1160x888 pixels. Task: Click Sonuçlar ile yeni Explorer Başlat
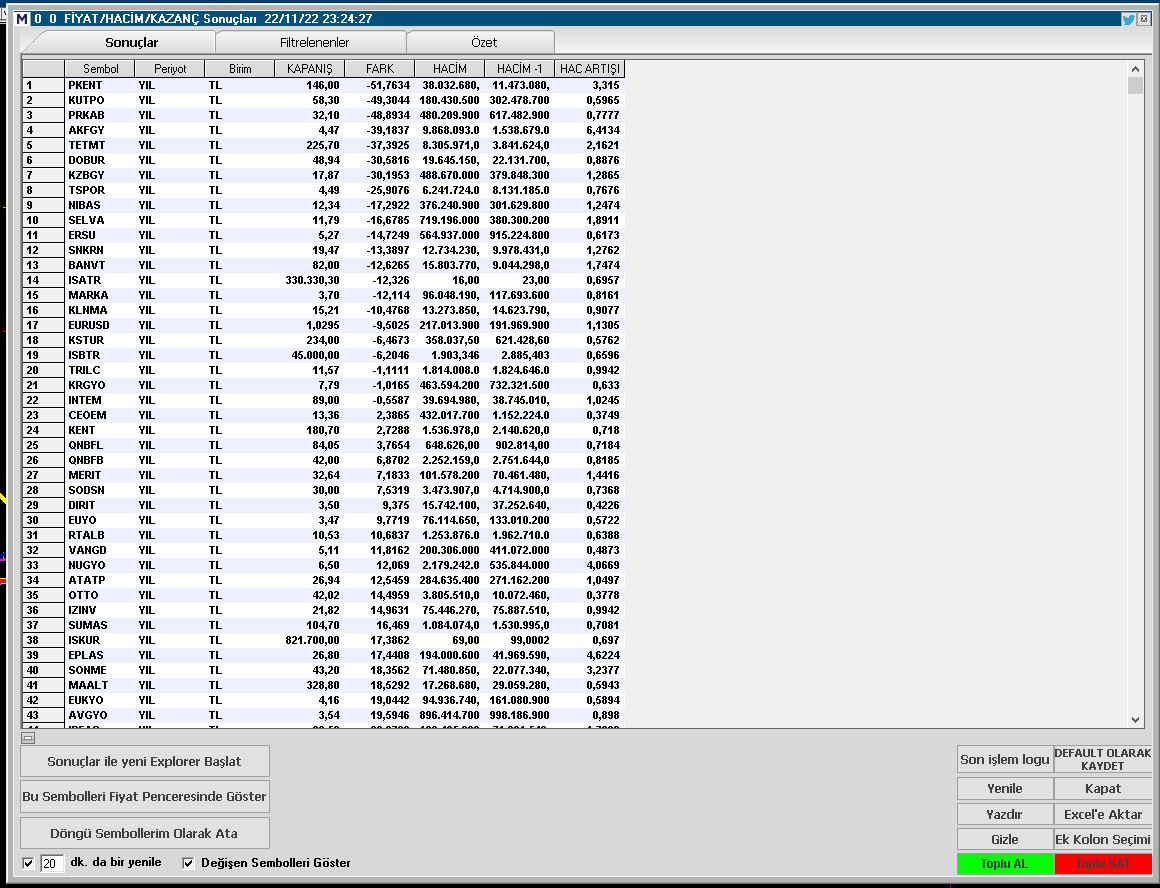[144, 761]
